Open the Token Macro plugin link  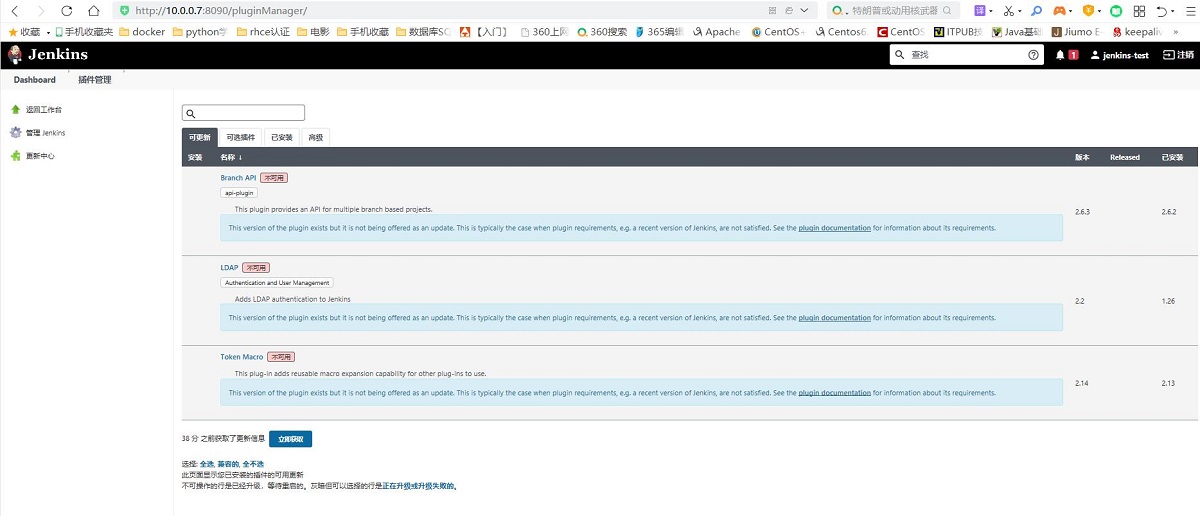tap(242, 357)
